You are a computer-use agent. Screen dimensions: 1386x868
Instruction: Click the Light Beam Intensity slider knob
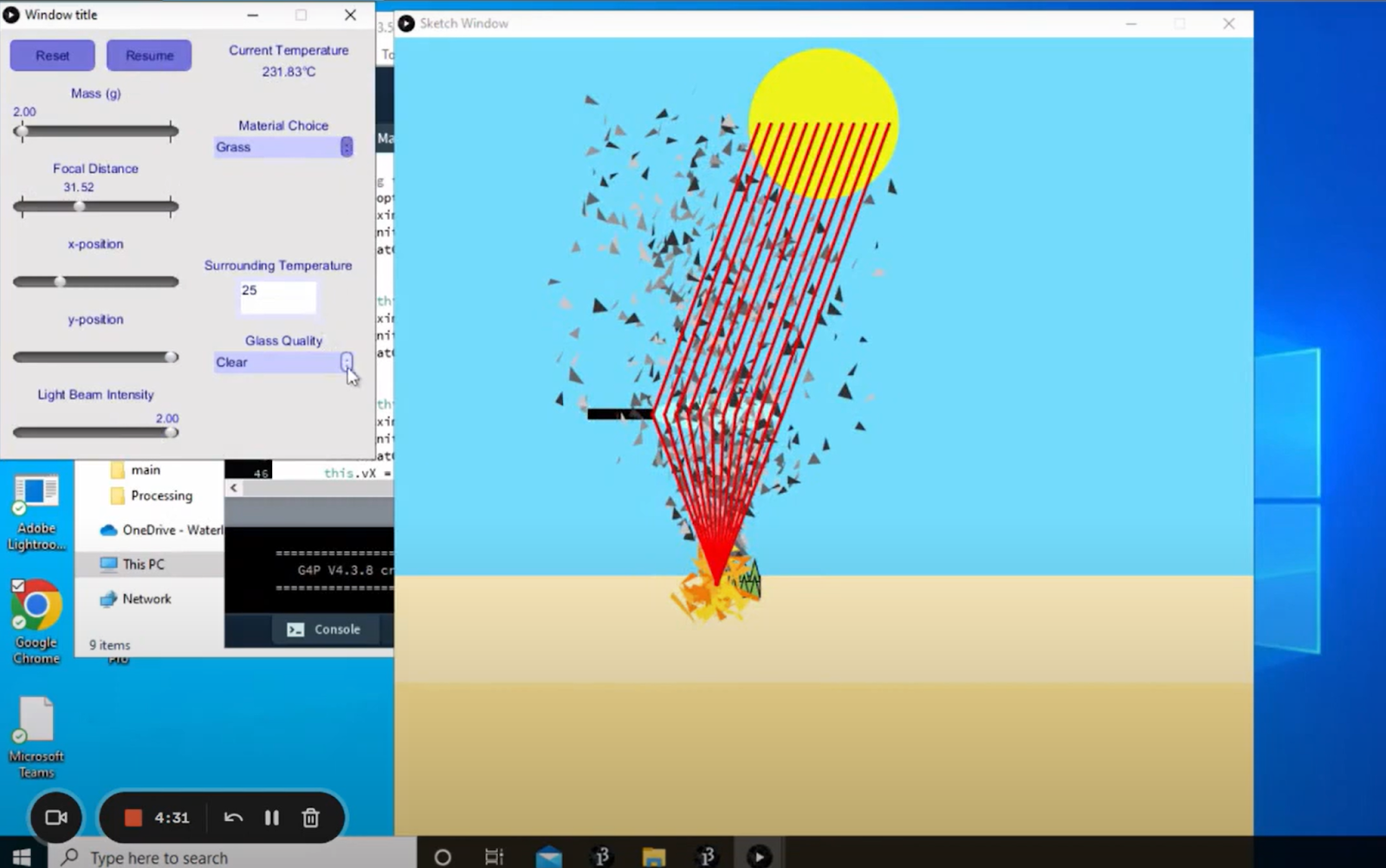point(172,432)
